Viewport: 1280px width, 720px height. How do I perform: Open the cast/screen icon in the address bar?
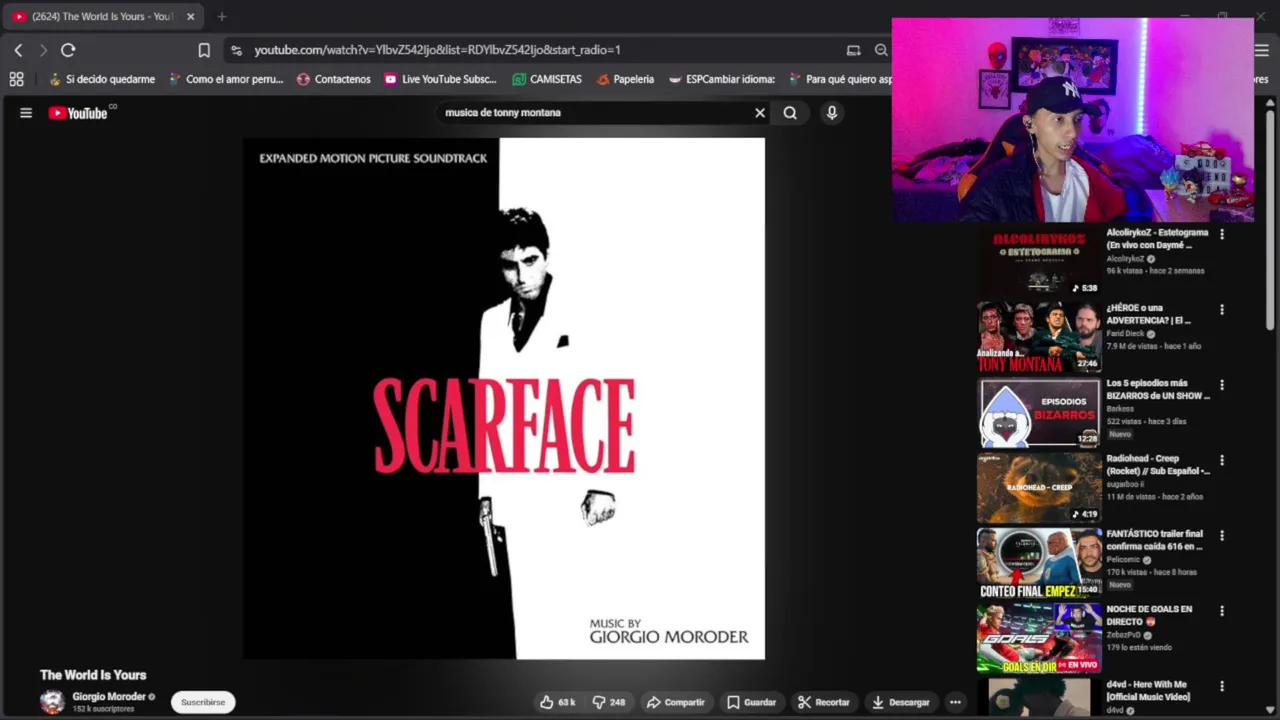[x=853, y=50]
